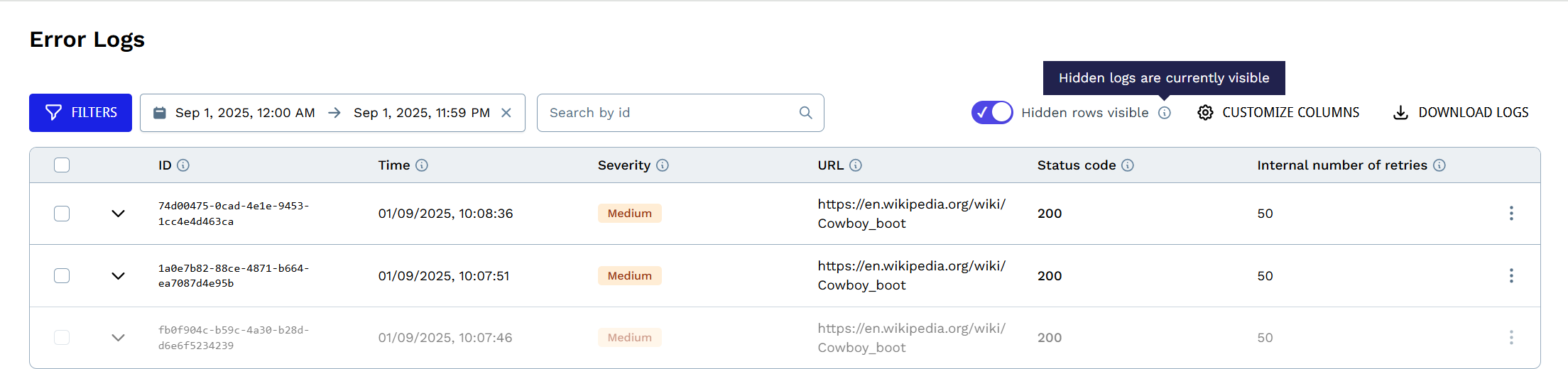This screenshot has width=1568, height=369.
Task: Open more options for the 10:08:36 log row
Action: 1511,214
